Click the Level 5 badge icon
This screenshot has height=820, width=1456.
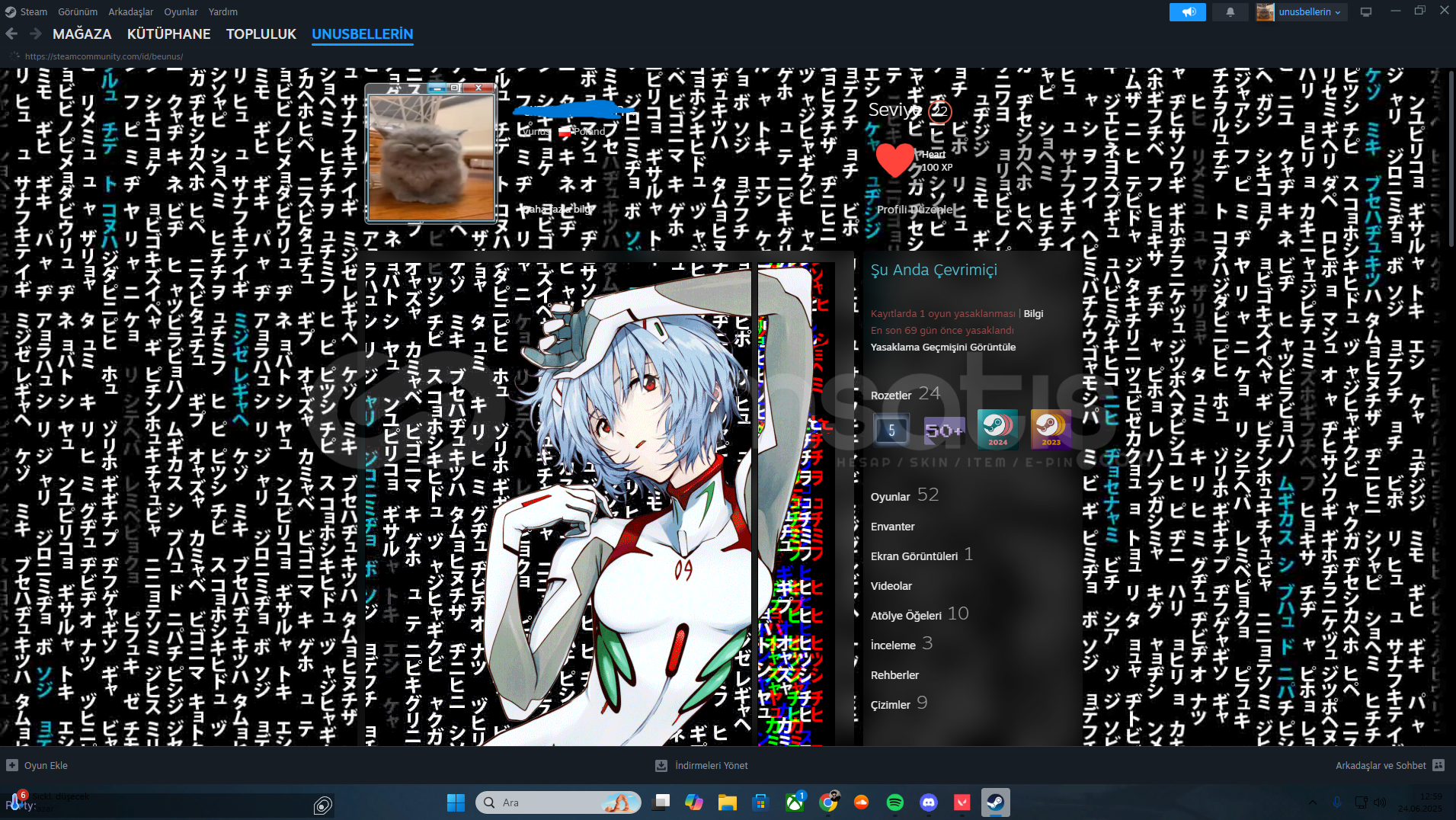[x=891, y=430]
